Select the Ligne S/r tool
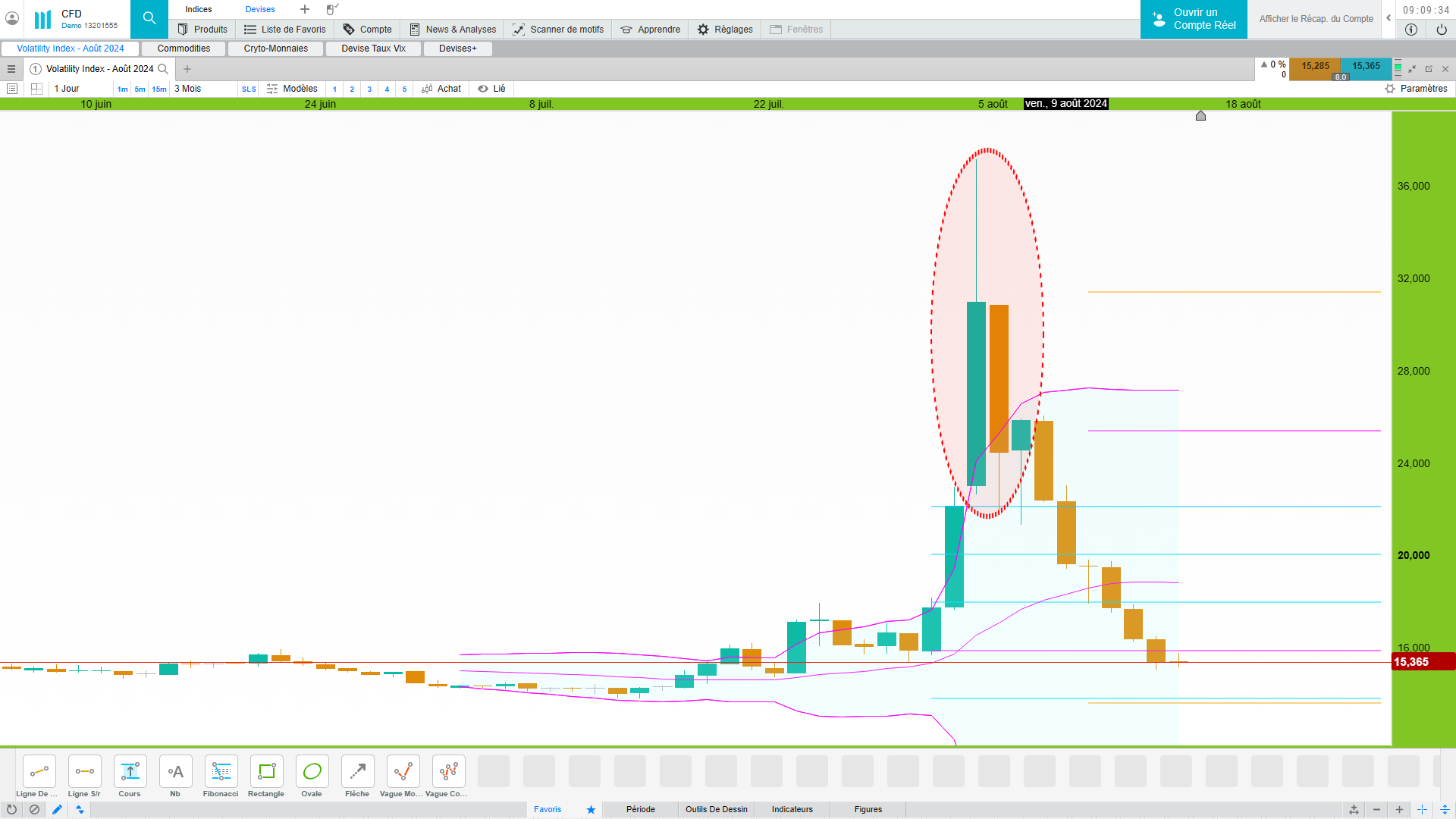Image resolution: width=1456 pixels, height=819 pixels. click(x=84, y=772)
